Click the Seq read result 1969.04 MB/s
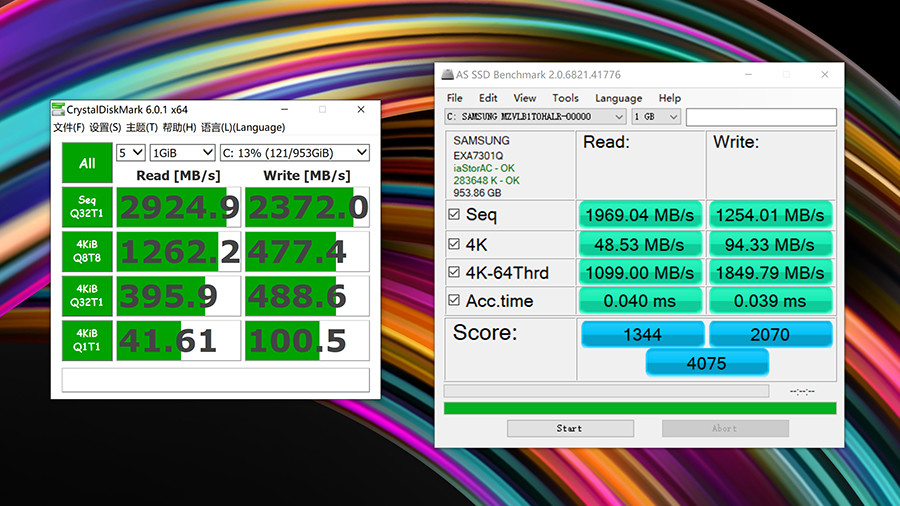The height and width of the screenshot is (506, 900). click(640, 215)
